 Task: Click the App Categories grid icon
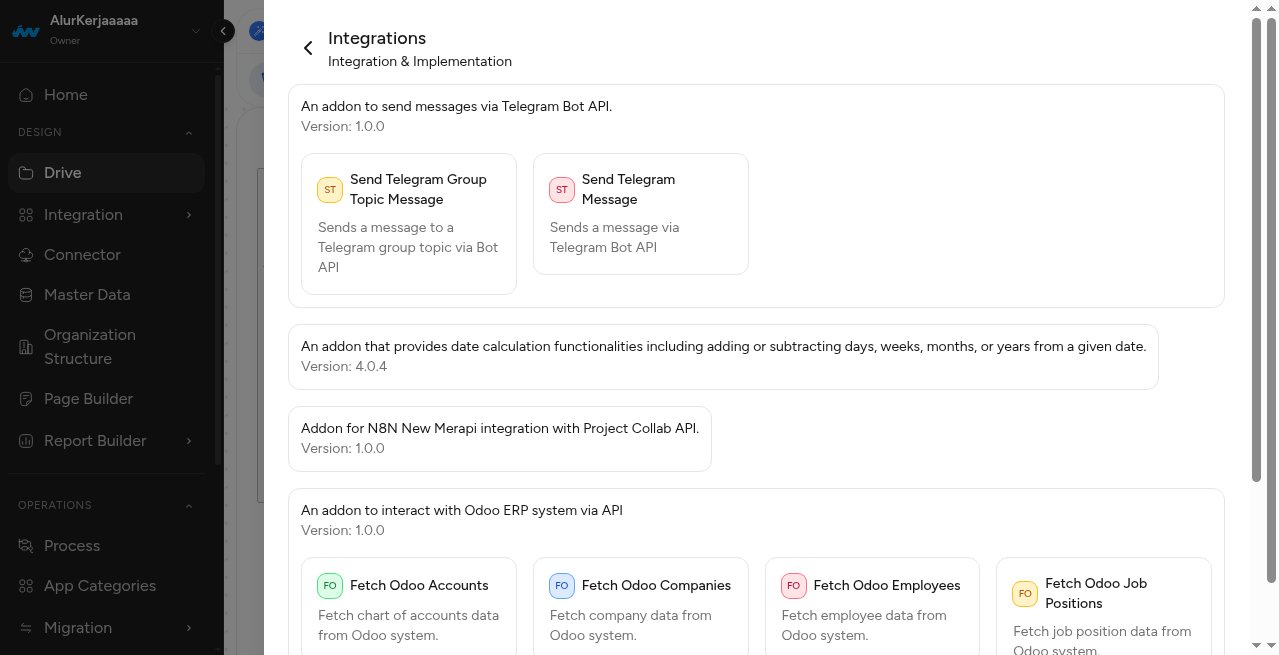point(26,586)
